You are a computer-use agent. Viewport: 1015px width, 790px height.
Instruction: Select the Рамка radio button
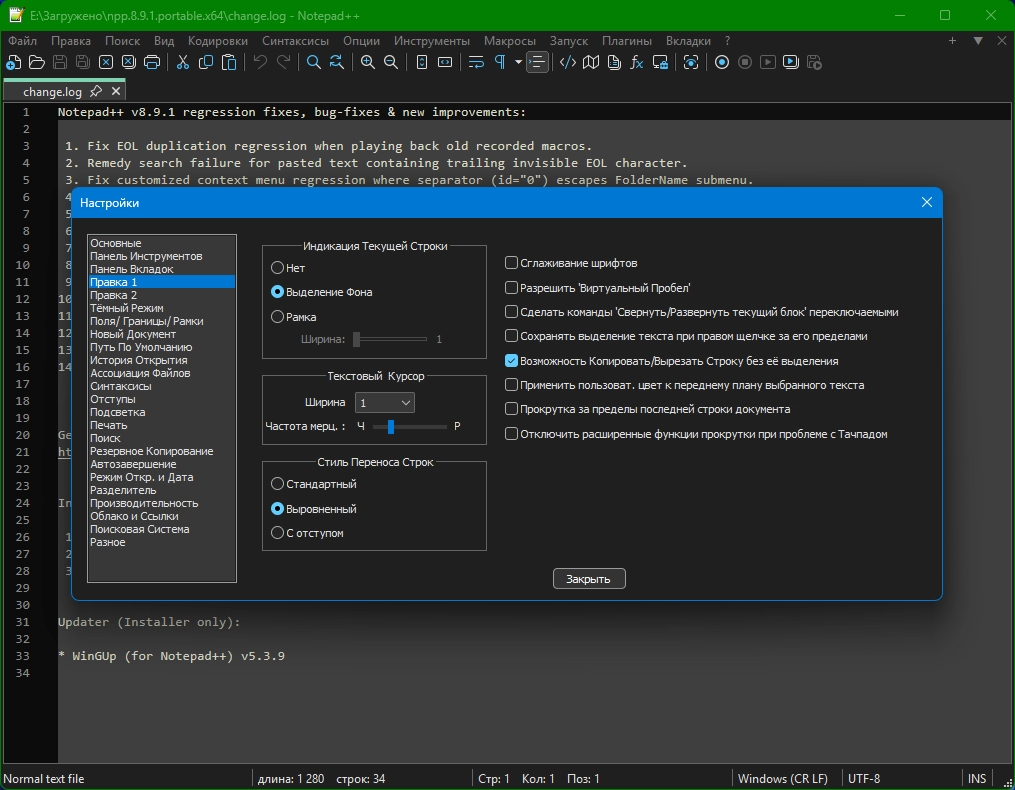(278, 317)
